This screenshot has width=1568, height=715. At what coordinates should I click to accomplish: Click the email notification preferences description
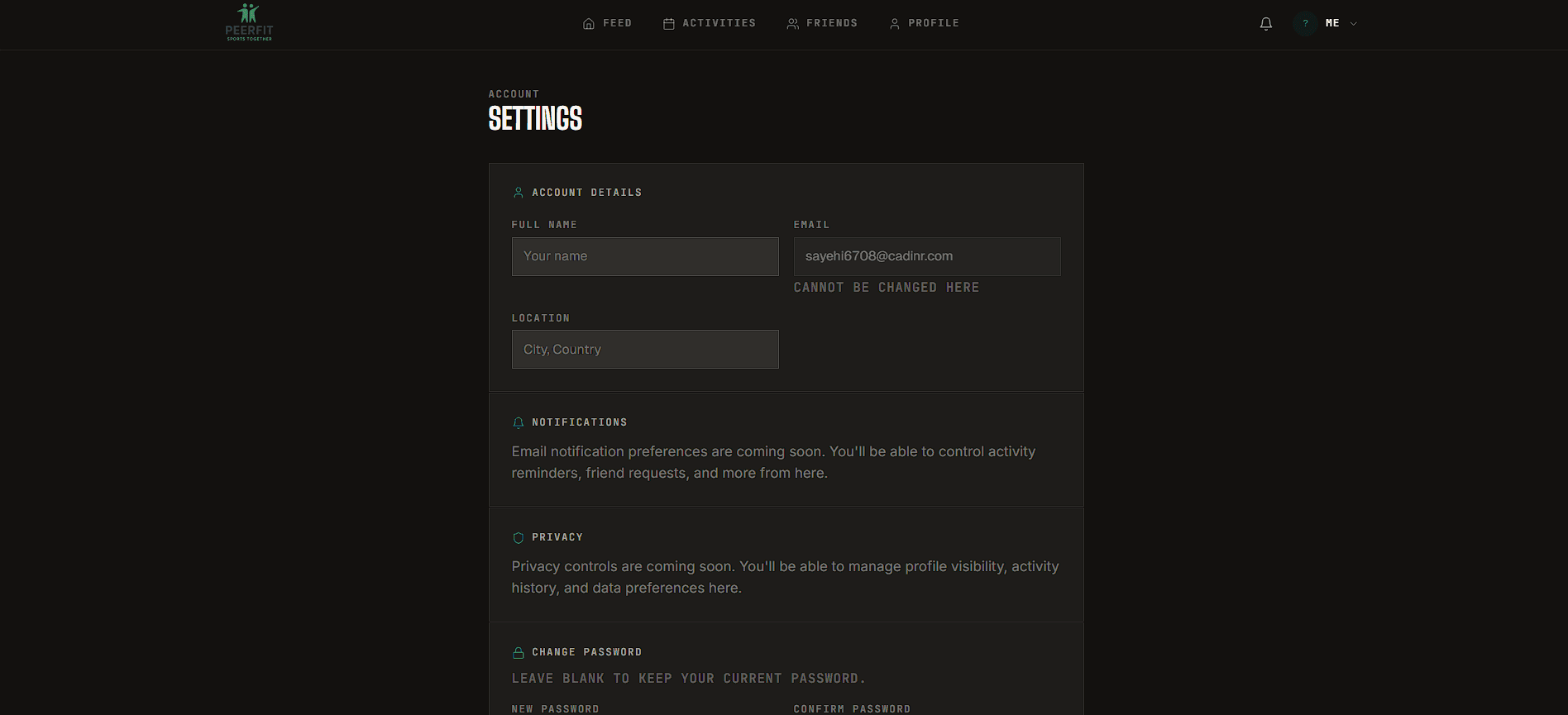pyautogui.click(x=773, y=462)
